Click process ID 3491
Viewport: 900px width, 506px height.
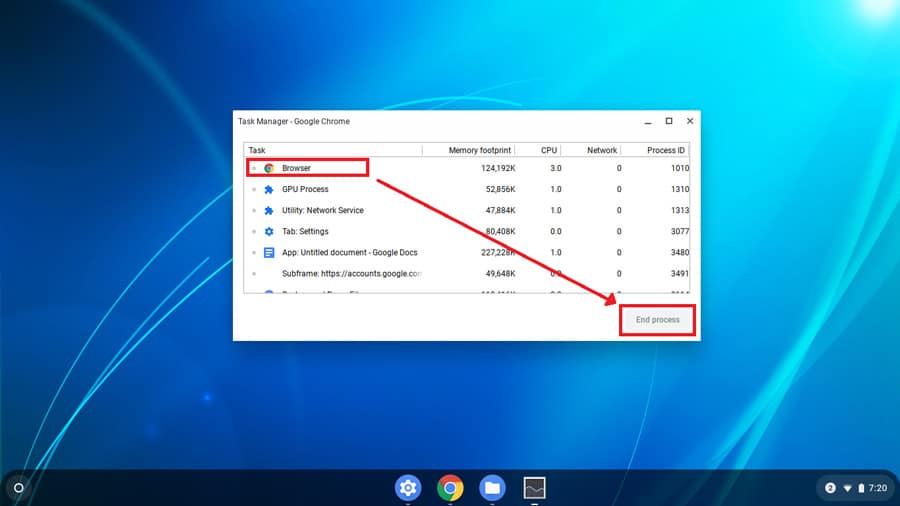(x=680, y=274)
